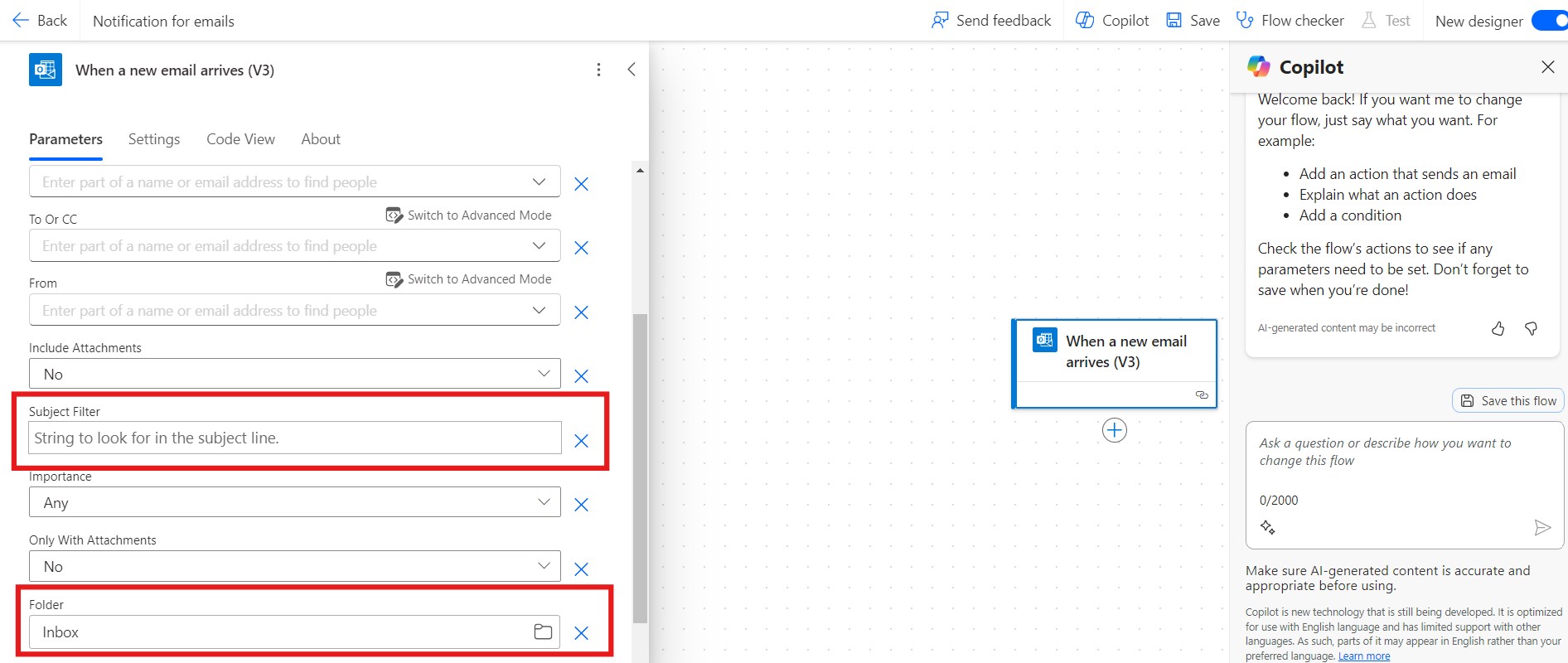Switch to the Parameters tab
This screenshot has width=1568, height=663.
tap(65, 139)
